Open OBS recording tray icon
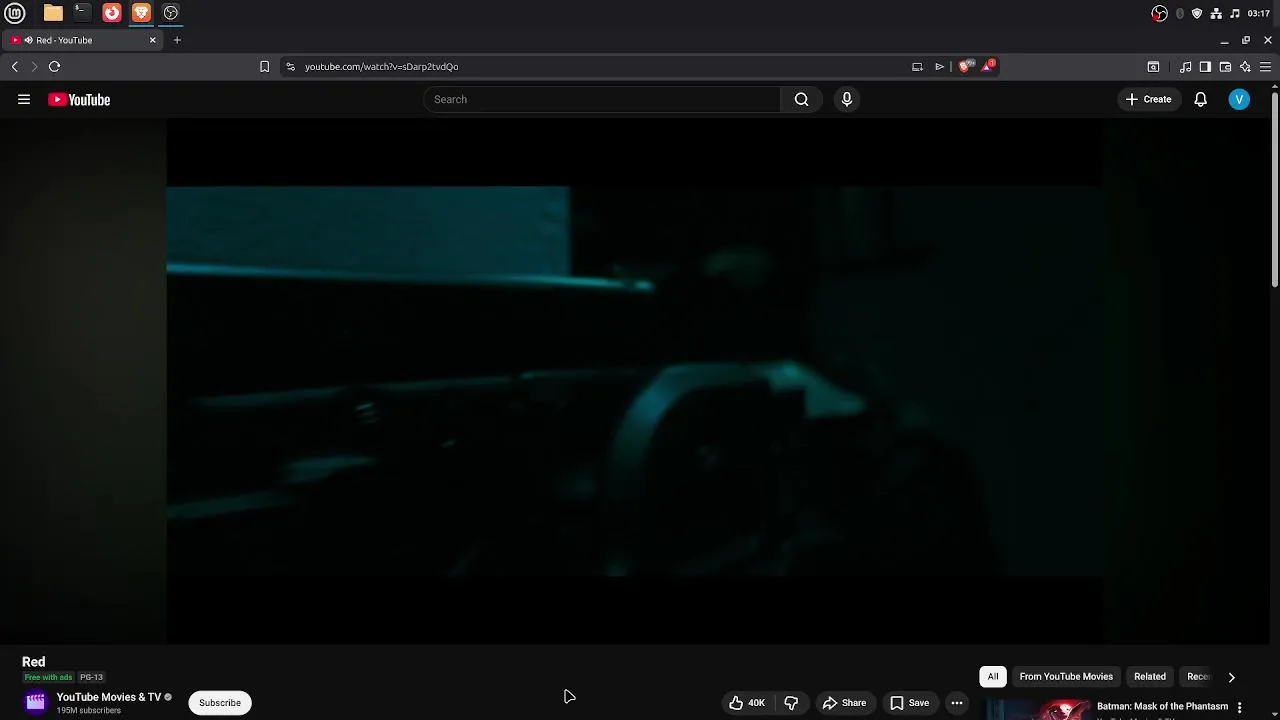Screen dimensions: 1280x720 (1159, 13)
